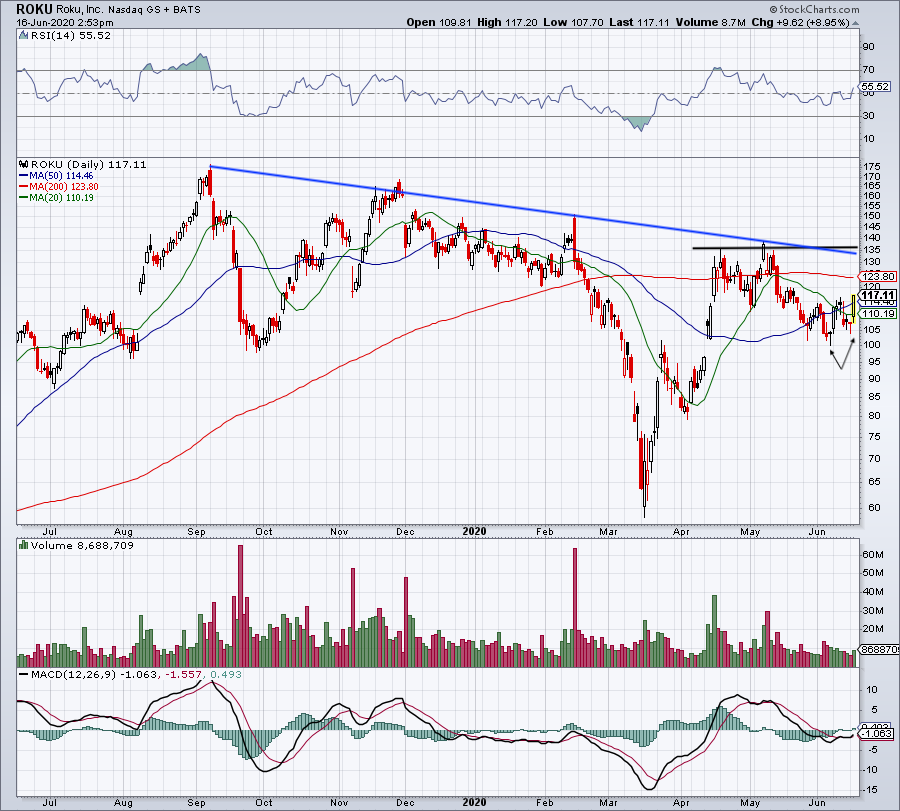Click the 90 RSI axis label
This screenshot has height=811, width=900.
(x=869, y=47)
